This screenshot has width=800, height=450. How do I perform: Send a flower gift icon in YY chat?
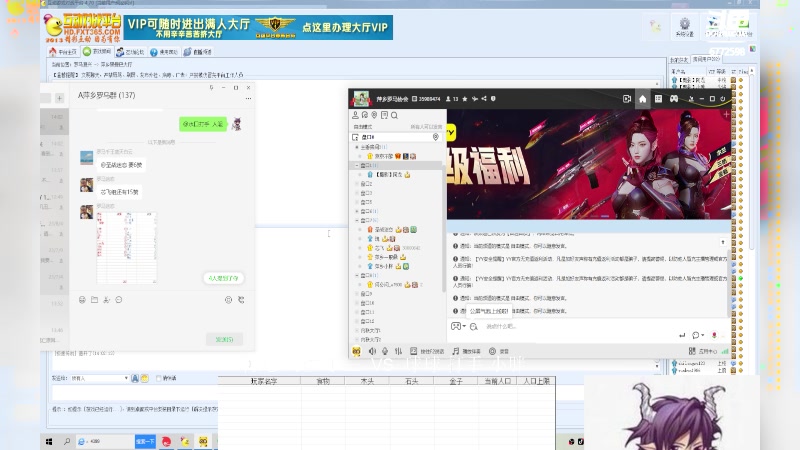(x=714, y=335)
